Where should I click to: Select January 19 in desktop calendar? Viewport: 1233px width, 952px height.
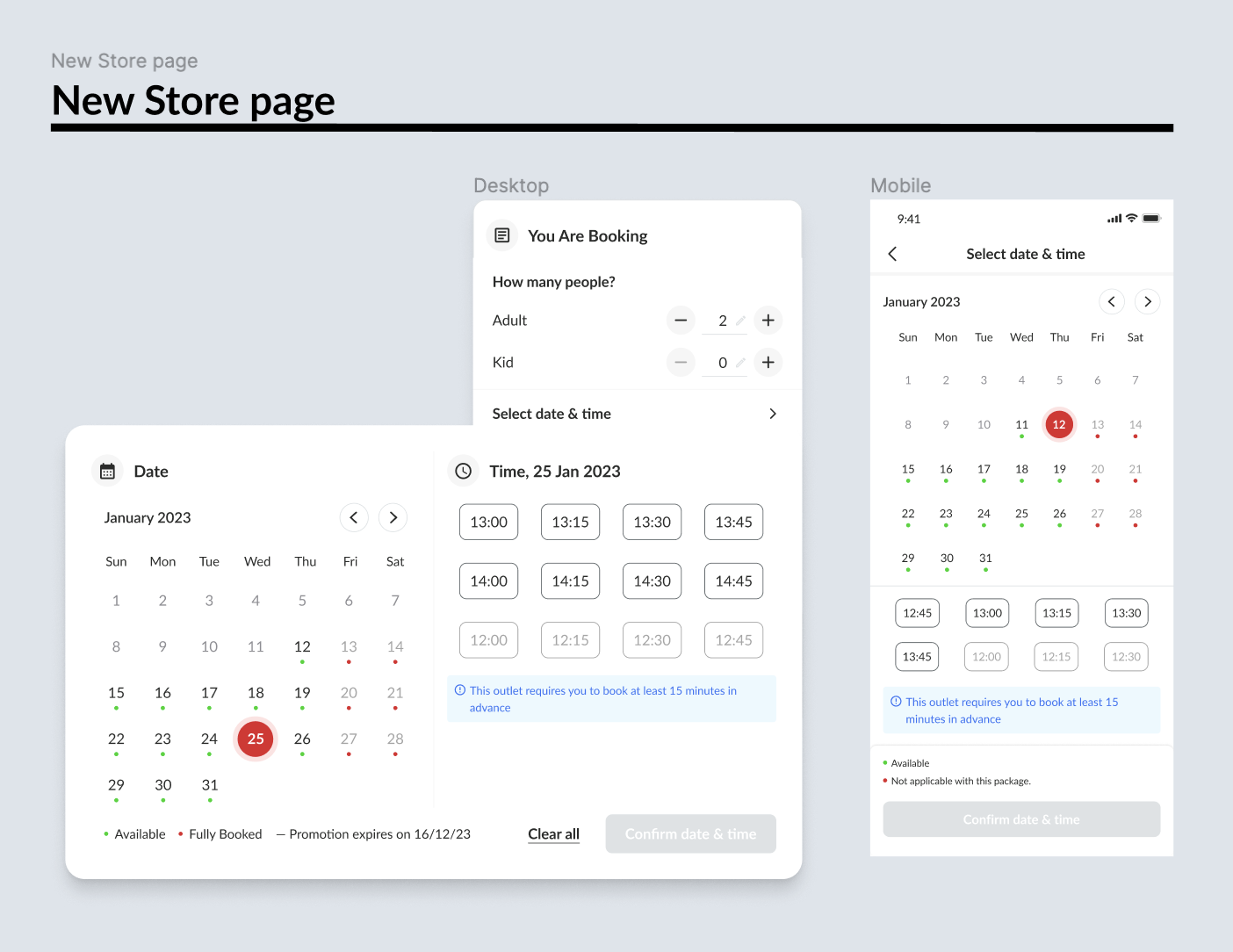point(302,693)
